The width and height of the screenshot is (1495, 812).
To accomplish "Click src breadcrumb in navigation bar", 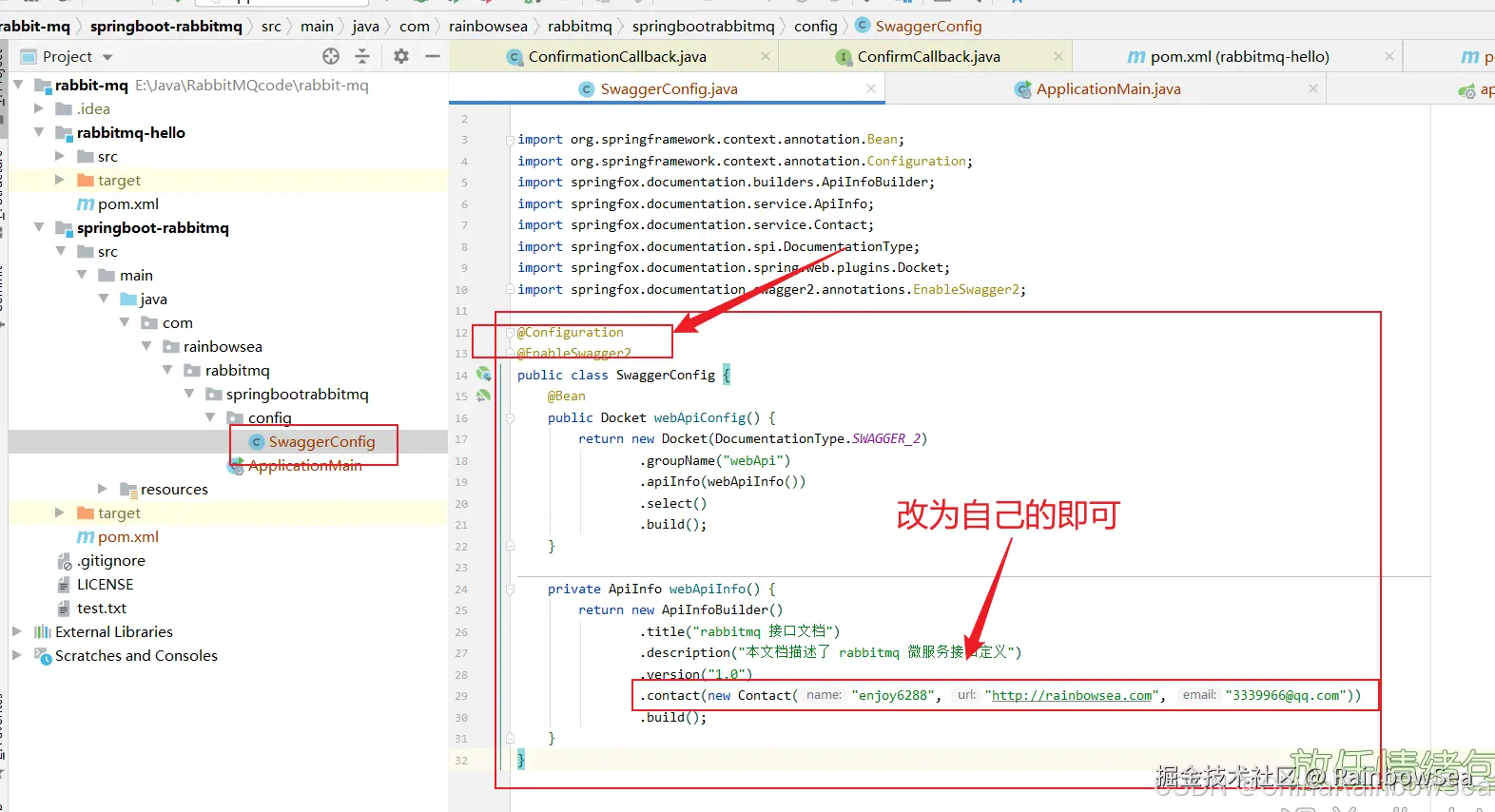I will [271, 26].
